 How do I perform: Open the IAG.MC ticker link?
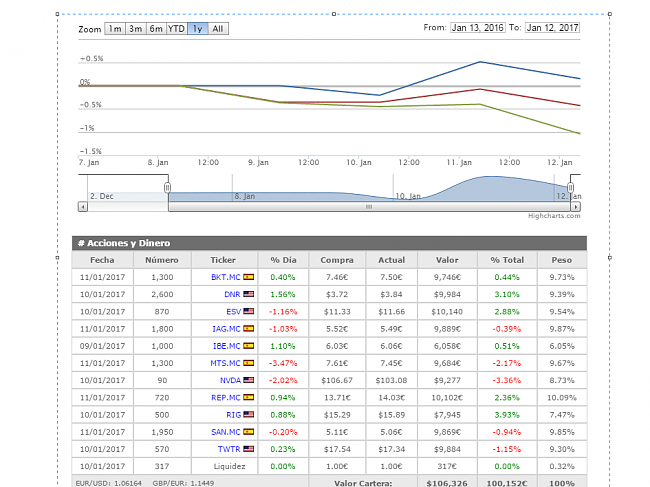(x=226, y=329)
